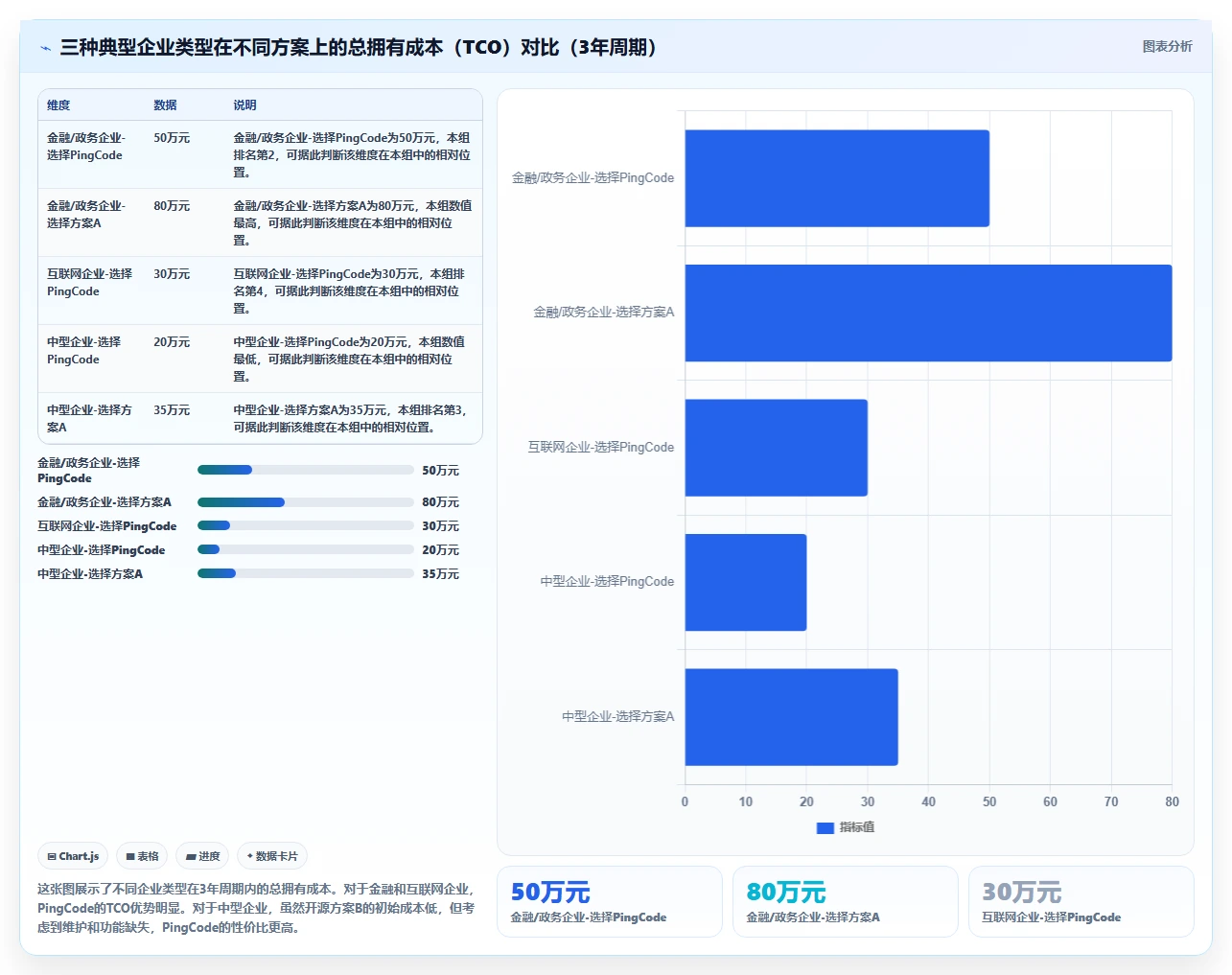Click the y-axis label 中型企业-选择方案A
The width and height of the screenshot is (1232, 975).
point(618,716)
